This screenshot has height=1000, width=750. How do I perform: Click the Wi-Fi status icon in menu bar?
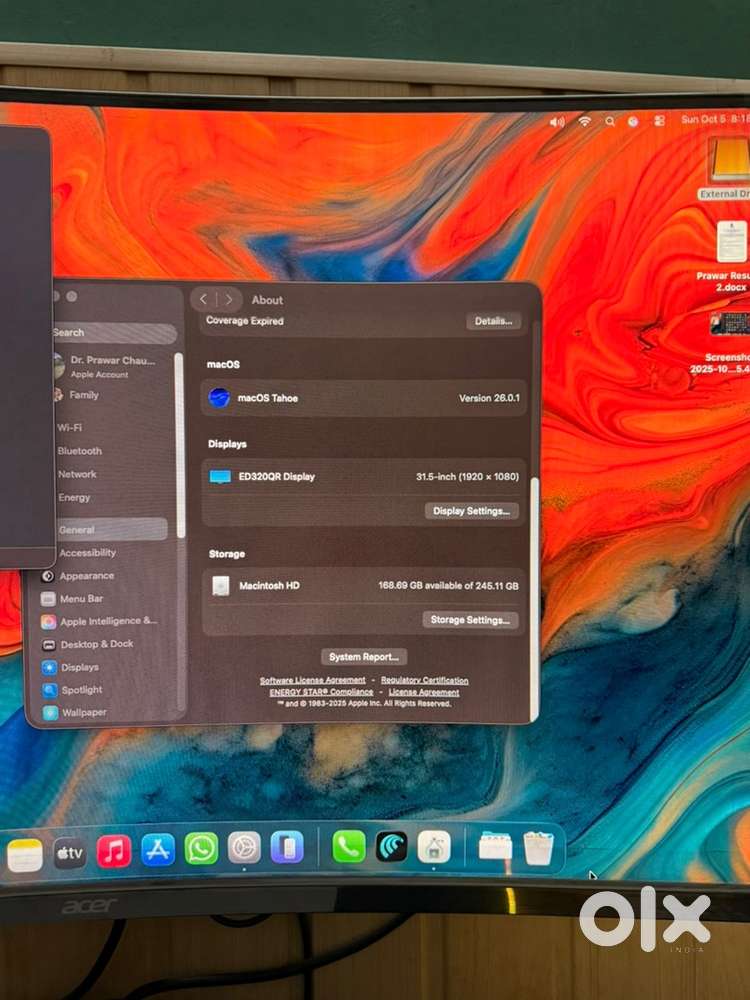[584, 121]
